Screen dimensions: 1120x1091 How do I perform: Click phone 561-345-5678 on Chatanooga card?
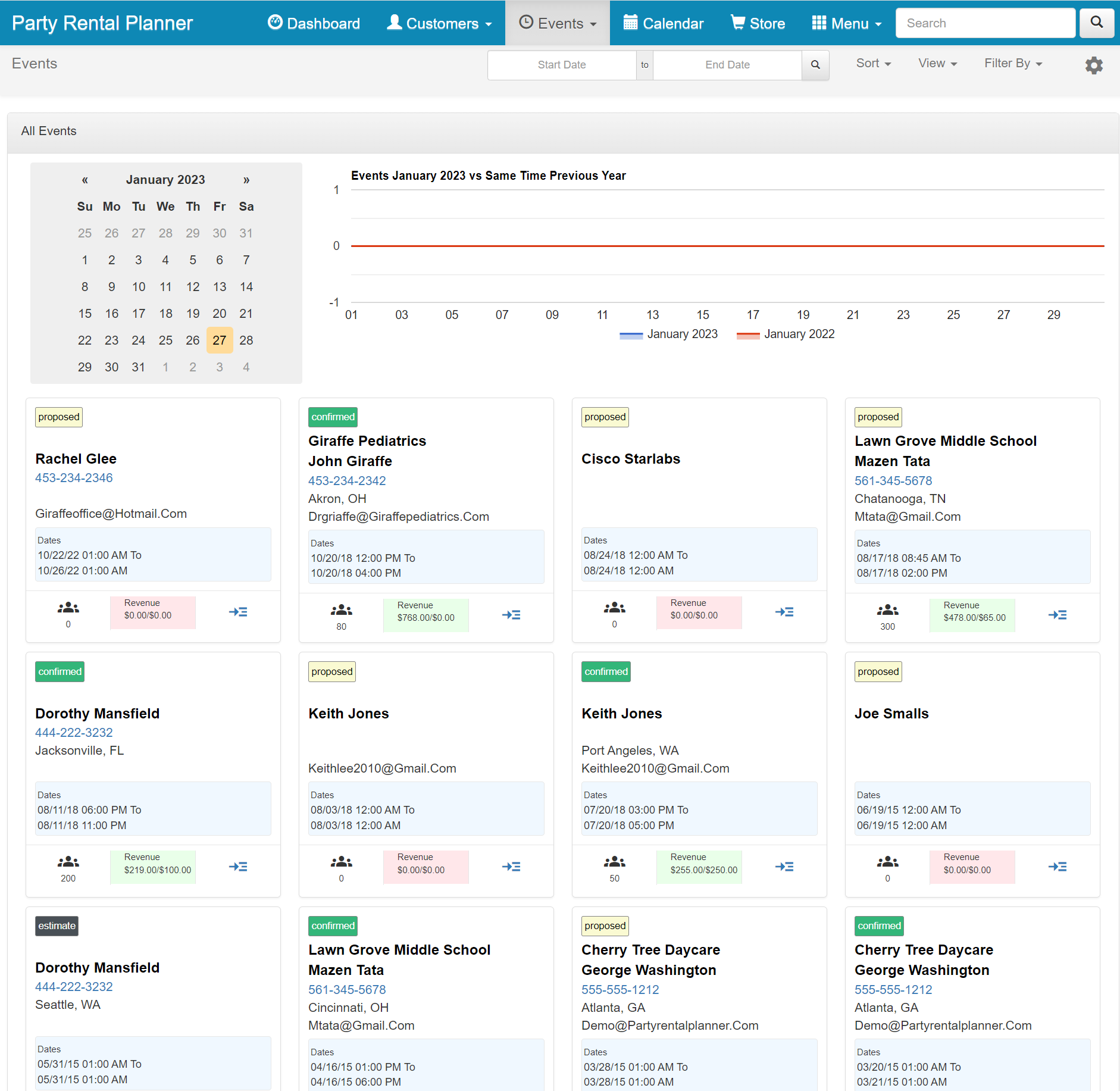tap(893, 481)
